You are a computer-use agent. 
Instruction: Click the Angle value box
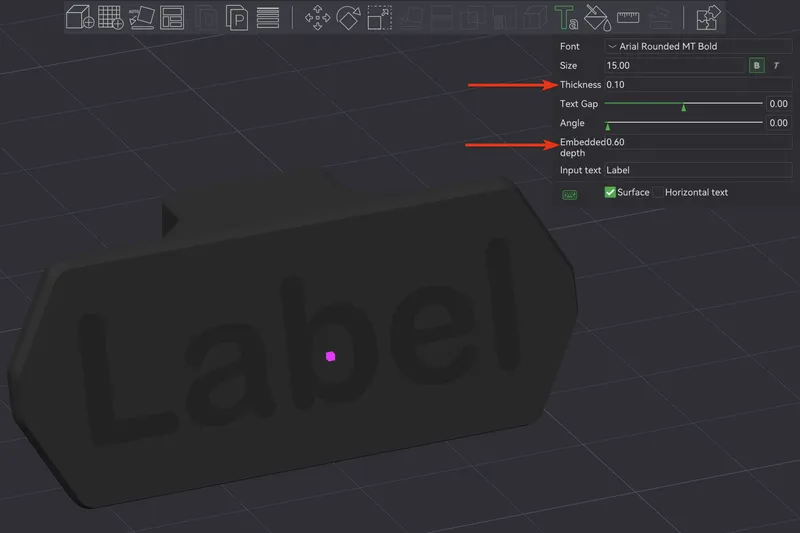pyautogui.click(x=779, y=123)
